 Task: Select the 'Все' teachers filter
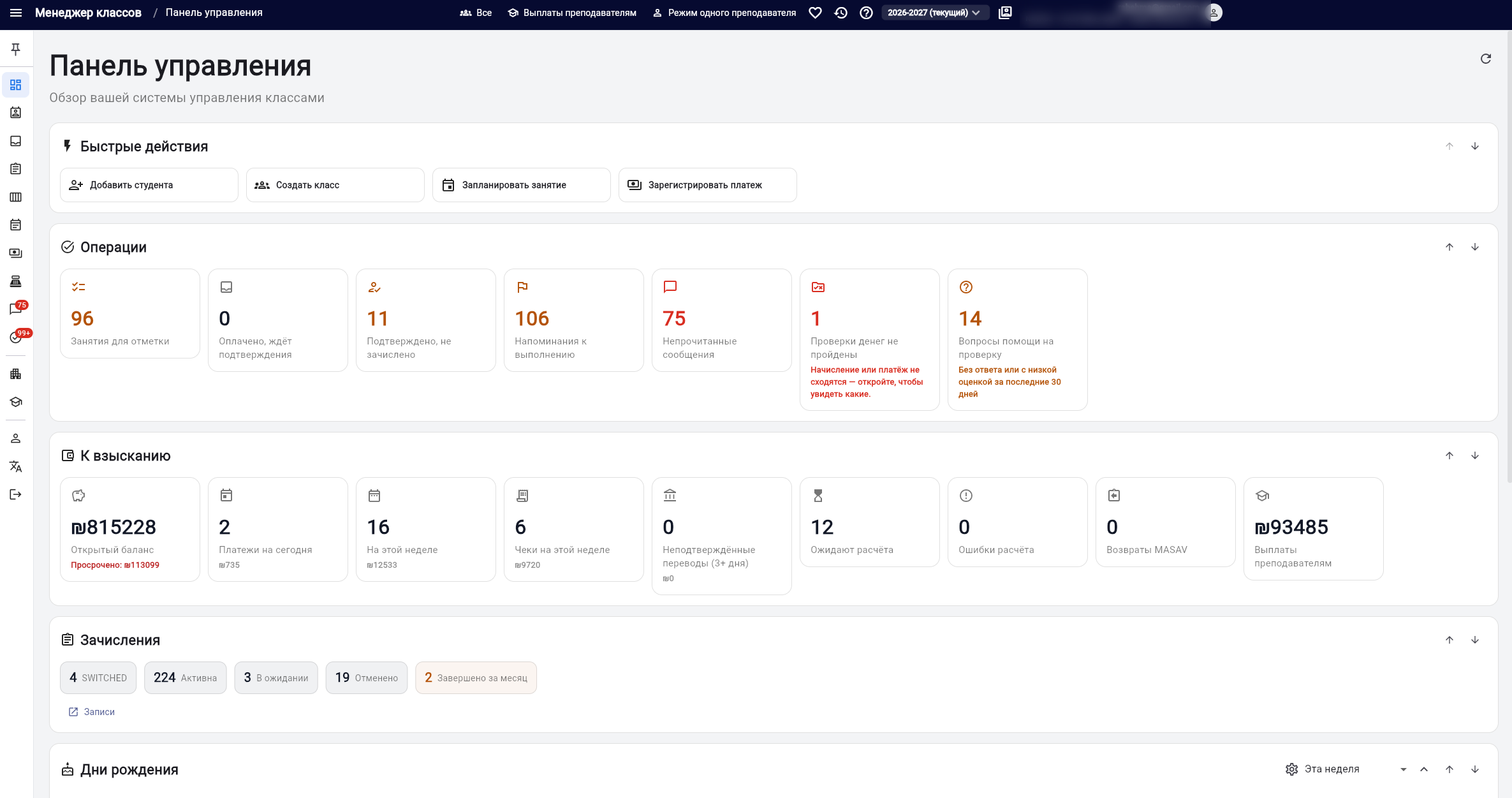point(476,13)
